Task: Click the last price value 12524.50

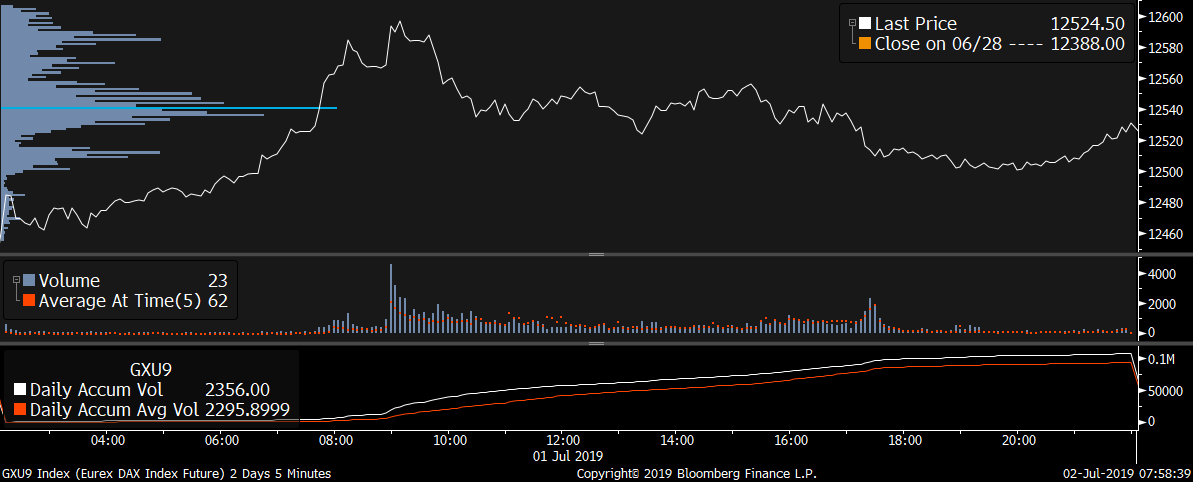Action: [1087, 24]
